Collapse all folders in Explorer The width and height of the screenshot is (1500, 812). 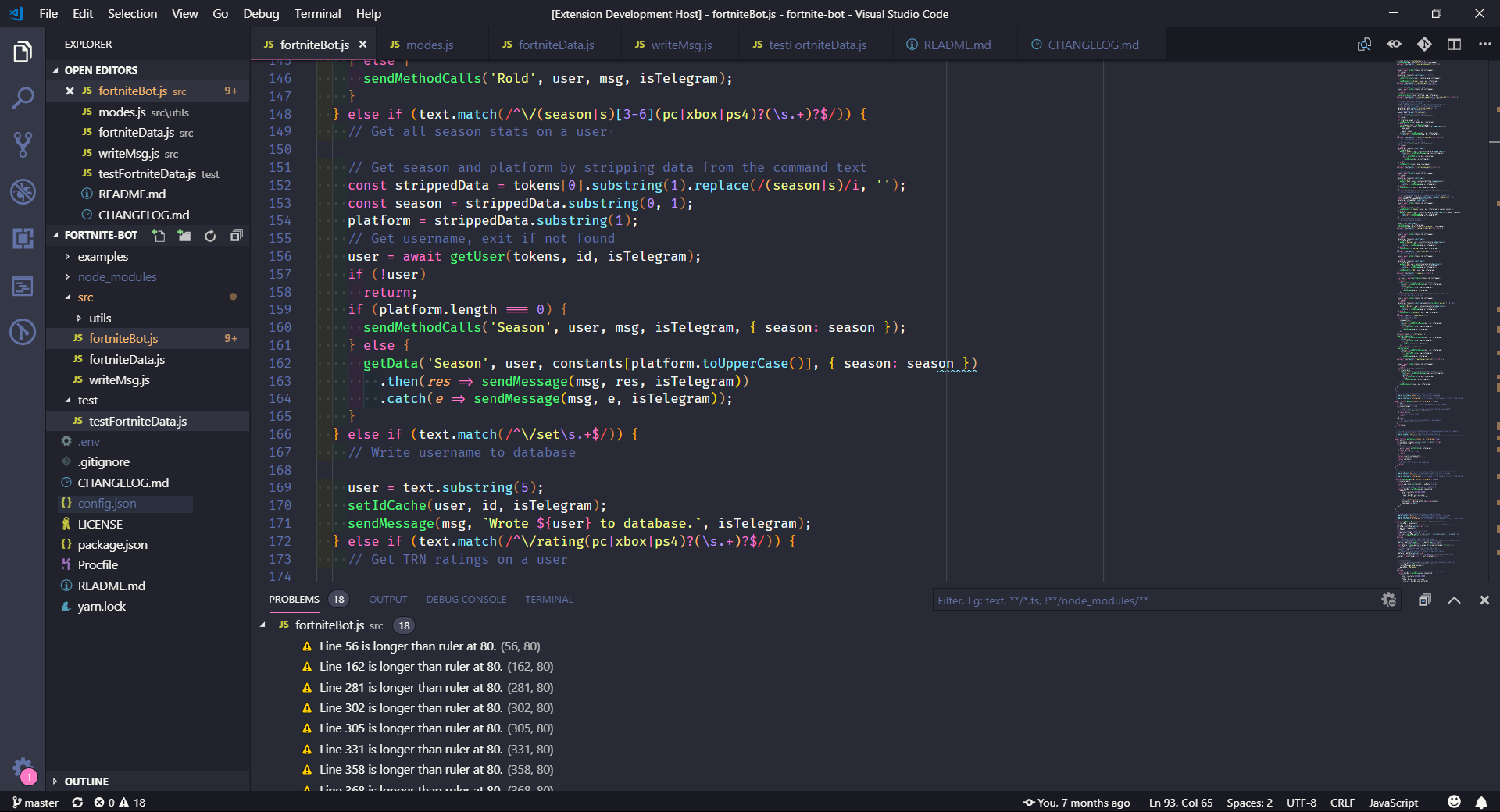click(x=236, y=235)
